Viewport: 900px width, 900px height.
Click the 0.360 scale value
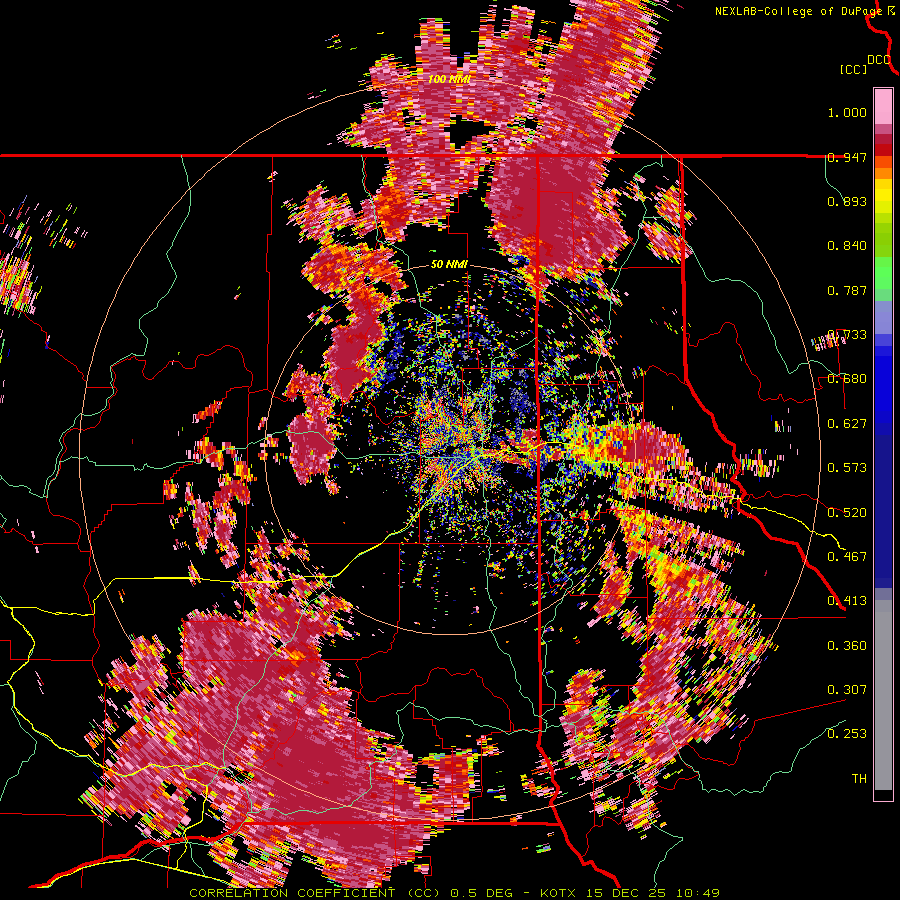847,646
